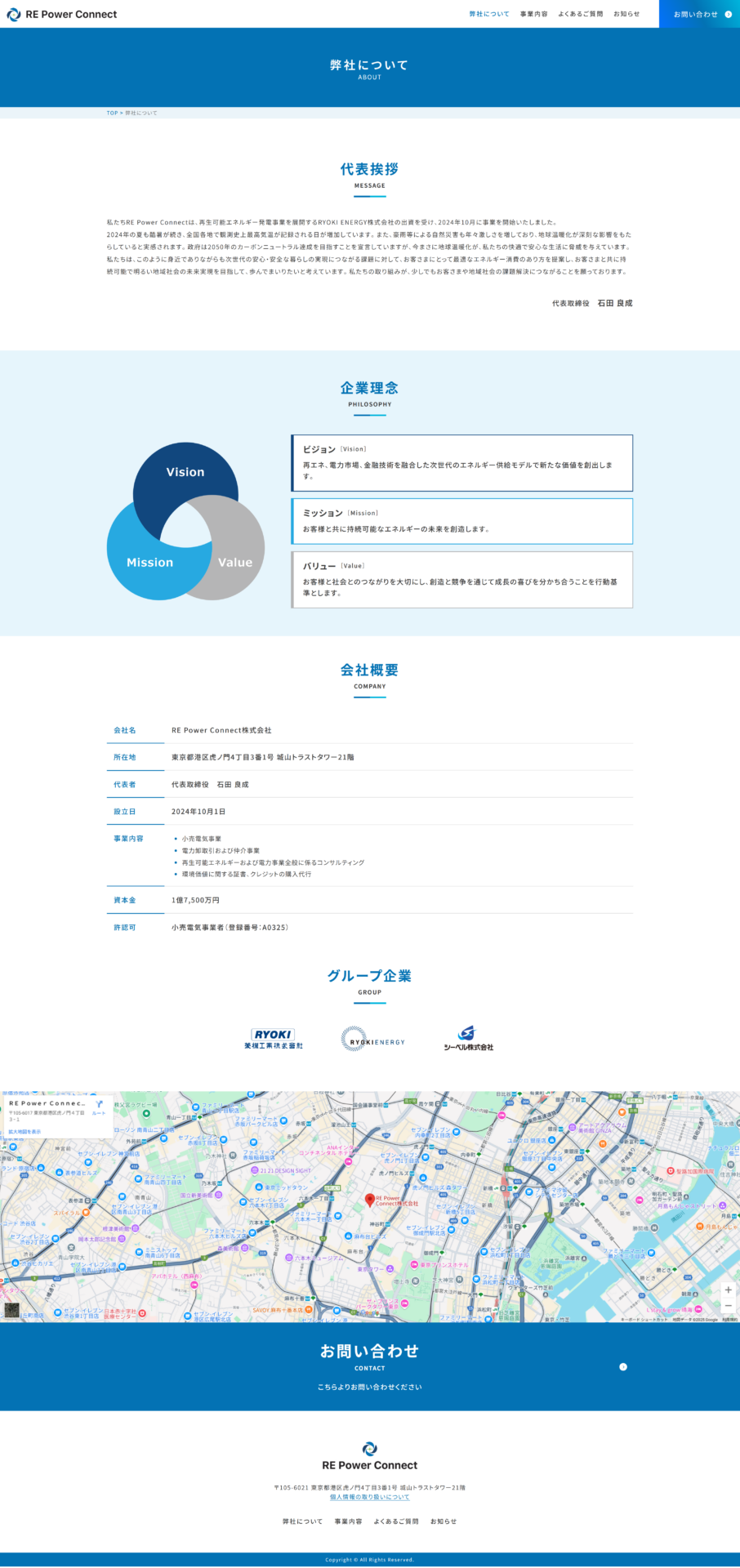Click the 聖路加国際病院 hospital marker
The image size is (740, 1568).
click(671, 1170)
